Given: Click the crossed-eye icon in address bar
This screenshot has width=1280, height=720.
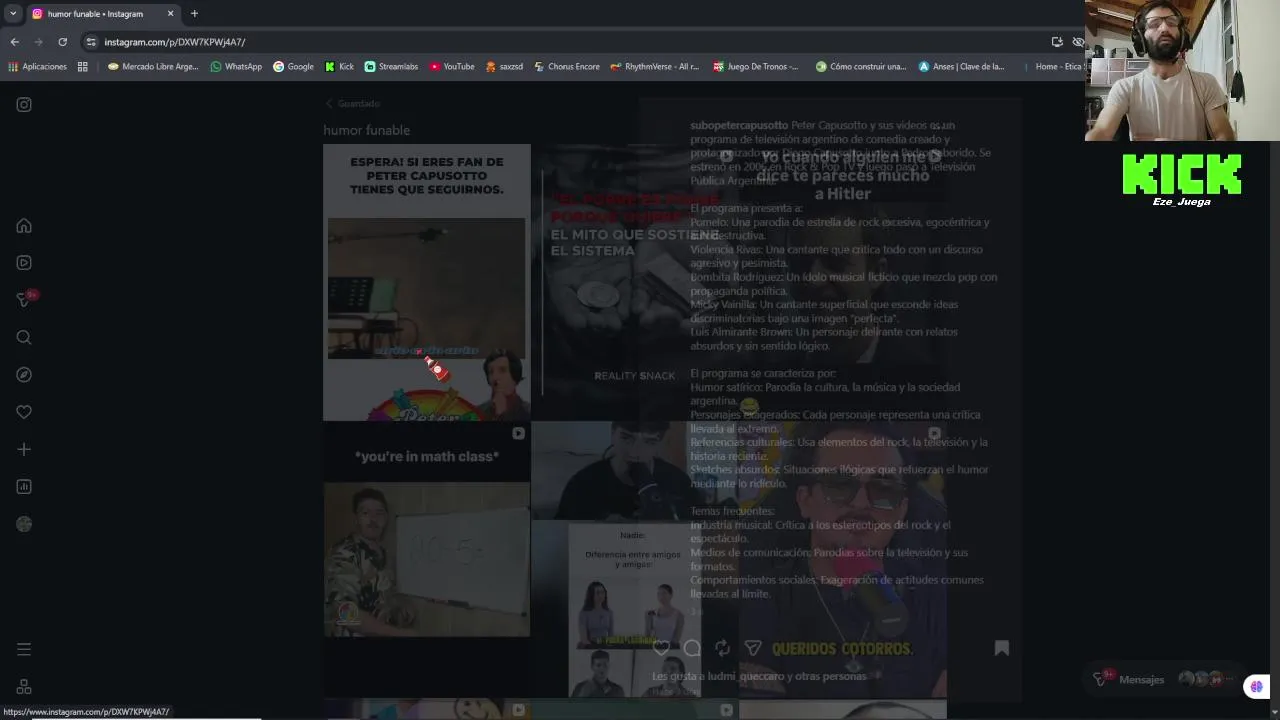Looking at the screenshot, I should (1078, 42).
